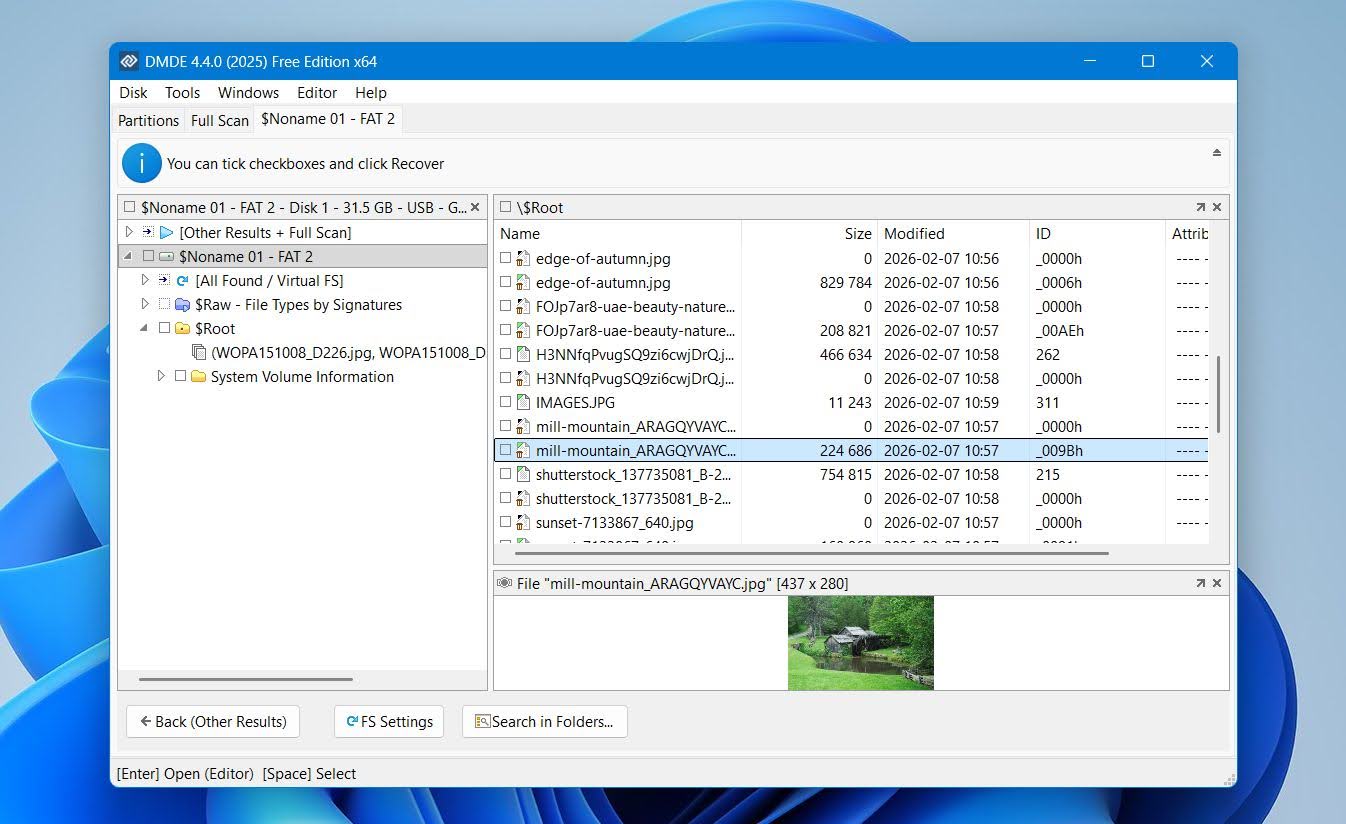Screen dimensions: 1346x824
Task: Click the $Raw File Types signature icon
Action: pyautogui.click(x=182, y=305)
